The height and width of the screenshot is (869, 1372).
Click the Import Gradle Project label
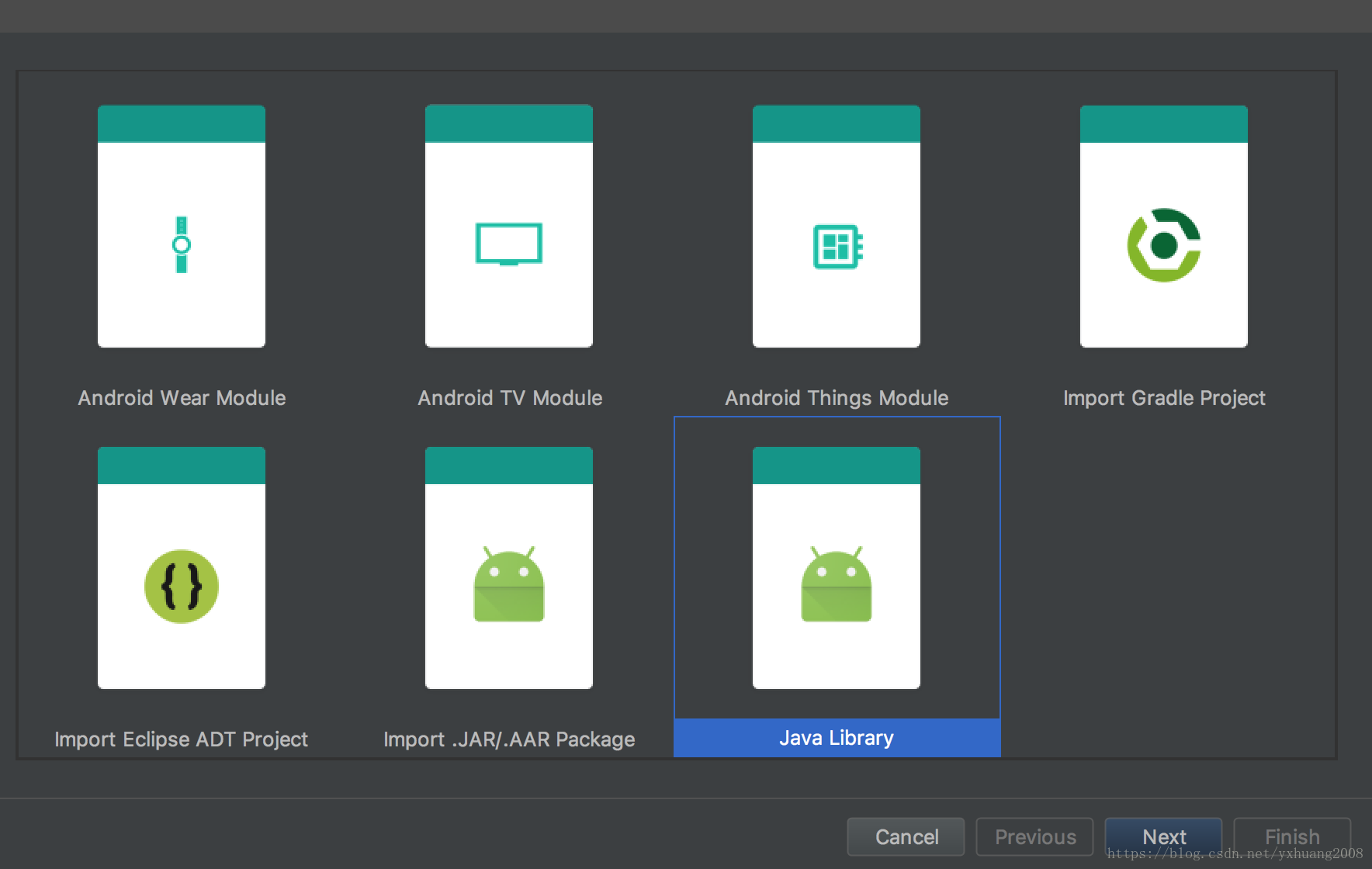pyautogui.click(x=1164, y=398)
